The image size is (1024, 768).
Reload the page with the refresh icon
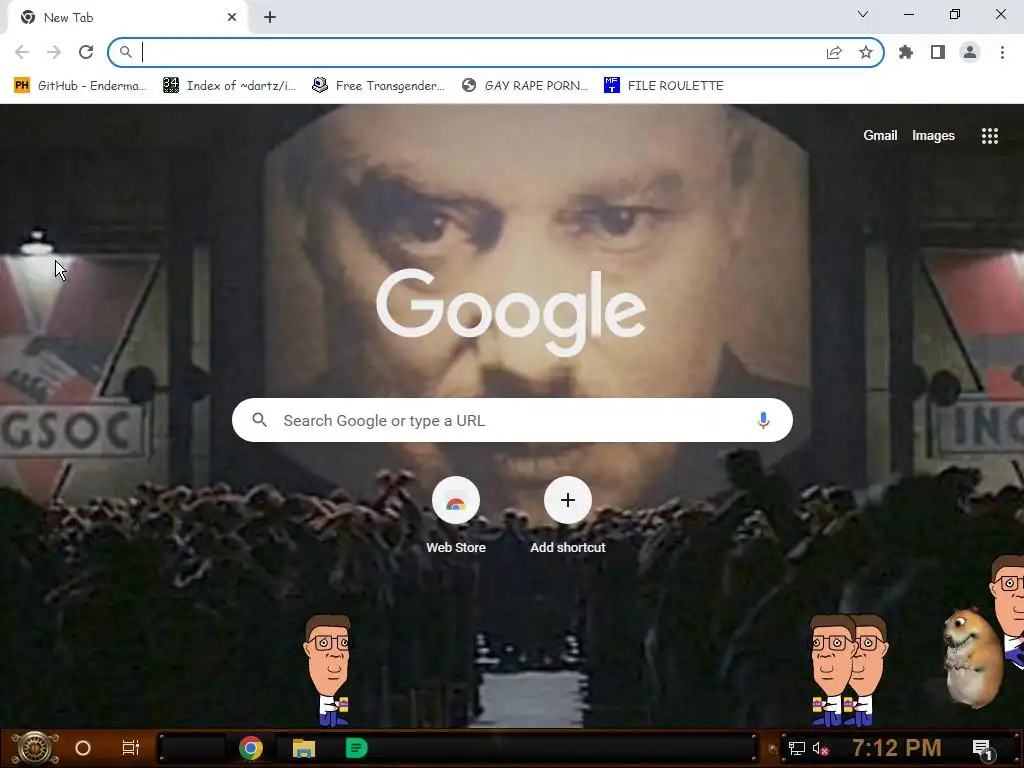point(86,52)
